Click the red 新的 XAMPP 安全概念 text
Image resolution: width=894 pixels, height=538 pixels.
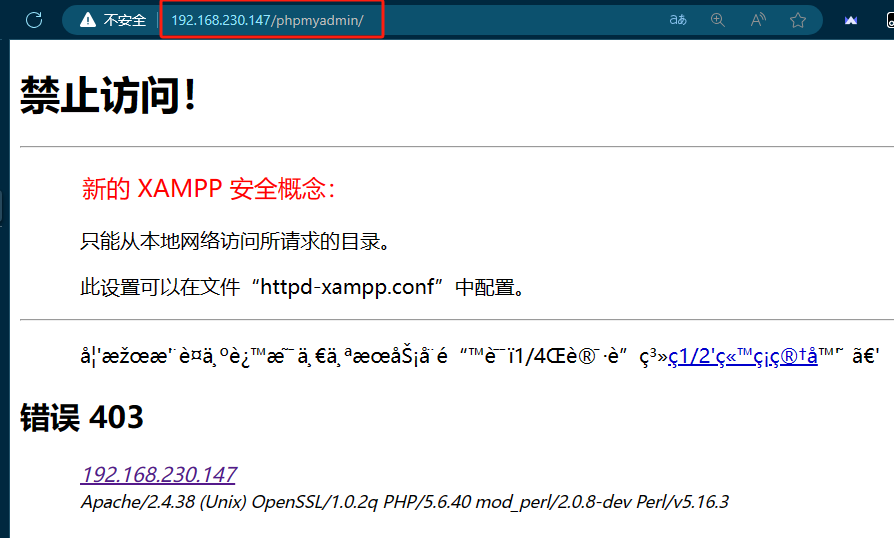[208, 189]
